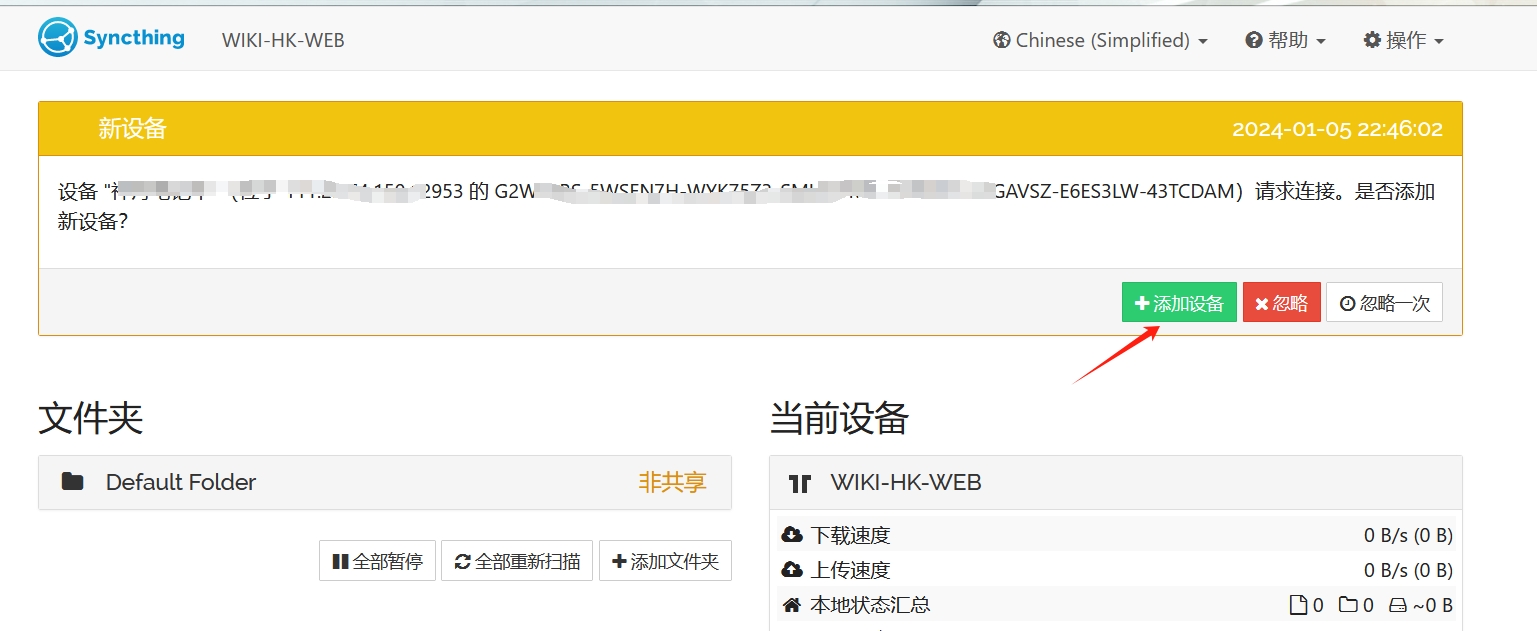
Task: Click the 忽略 button
Action: (1281, 302)
